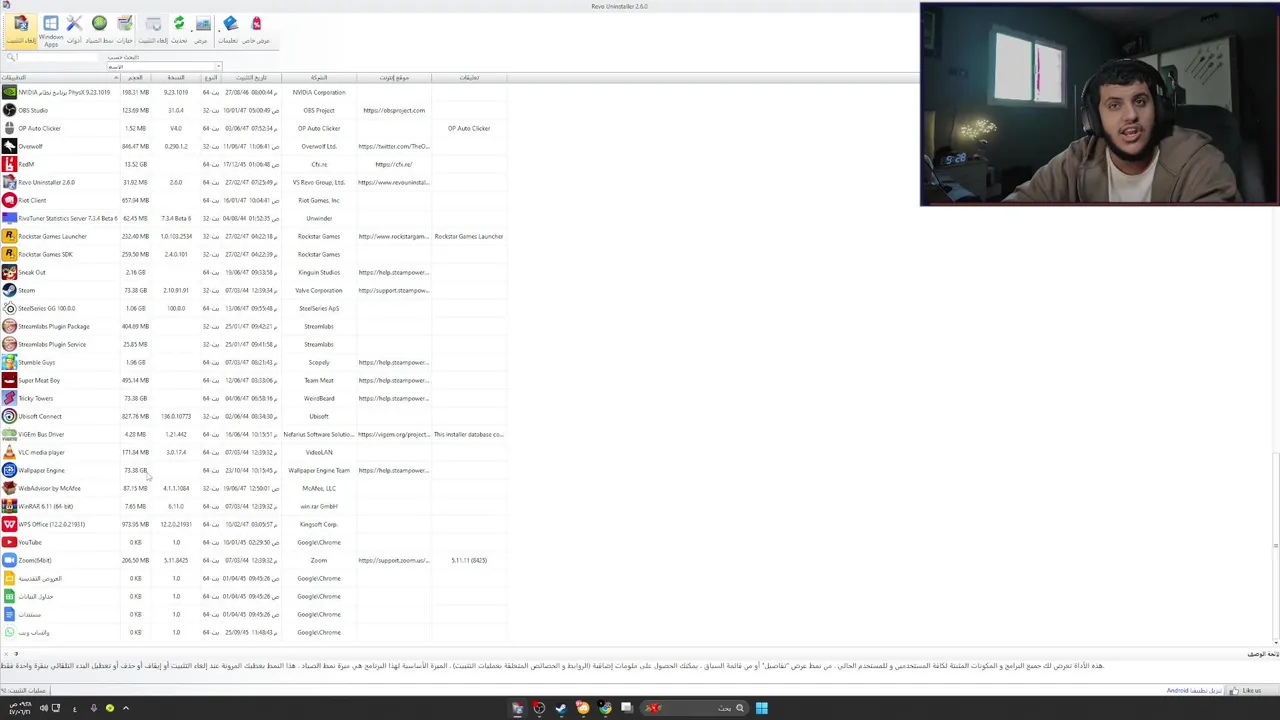1280x720 pixels.
Task: Select the YouTube Chrome app icon
Action: tap(9, 542)
